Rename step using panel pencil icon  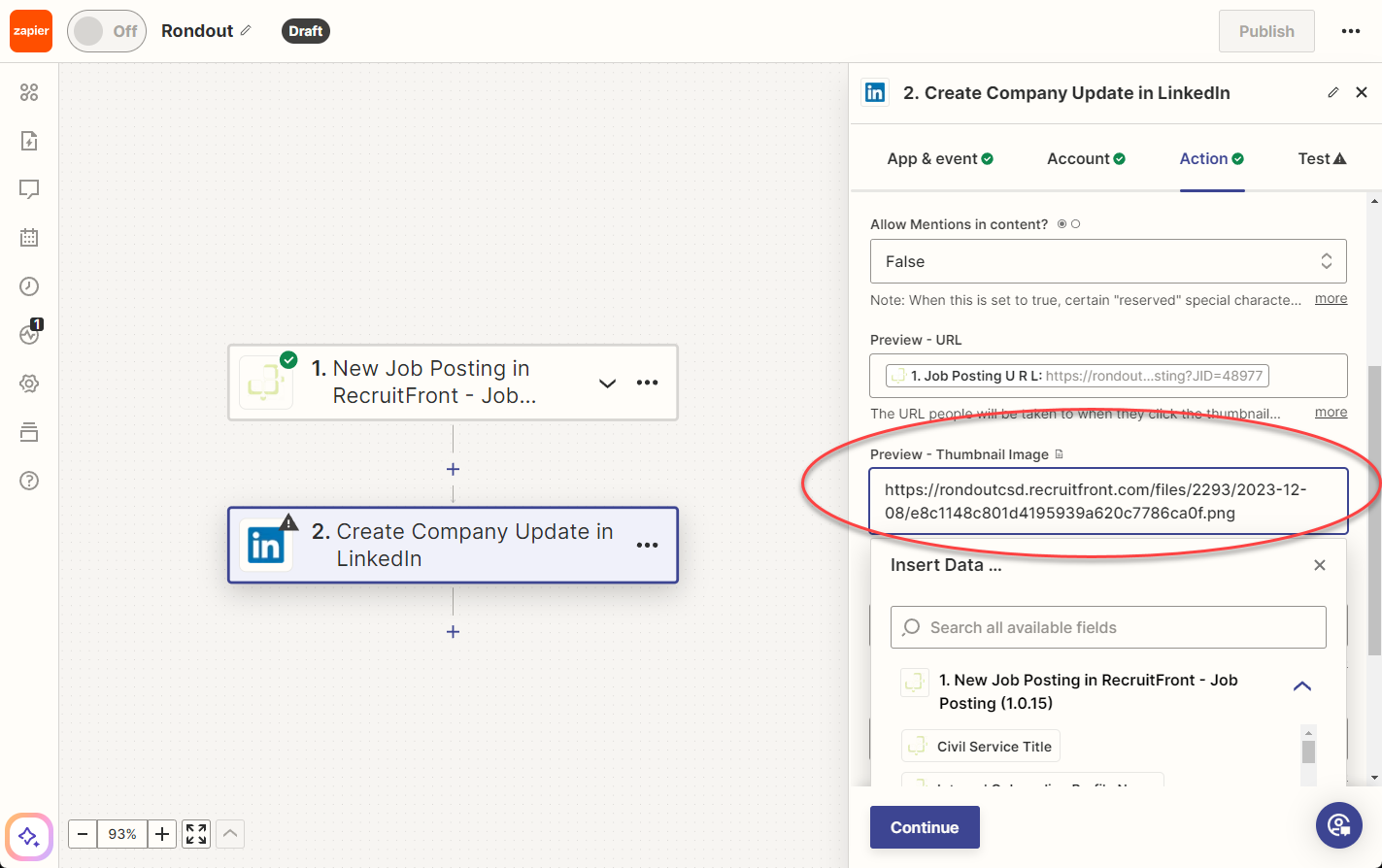coord(1333,92)
